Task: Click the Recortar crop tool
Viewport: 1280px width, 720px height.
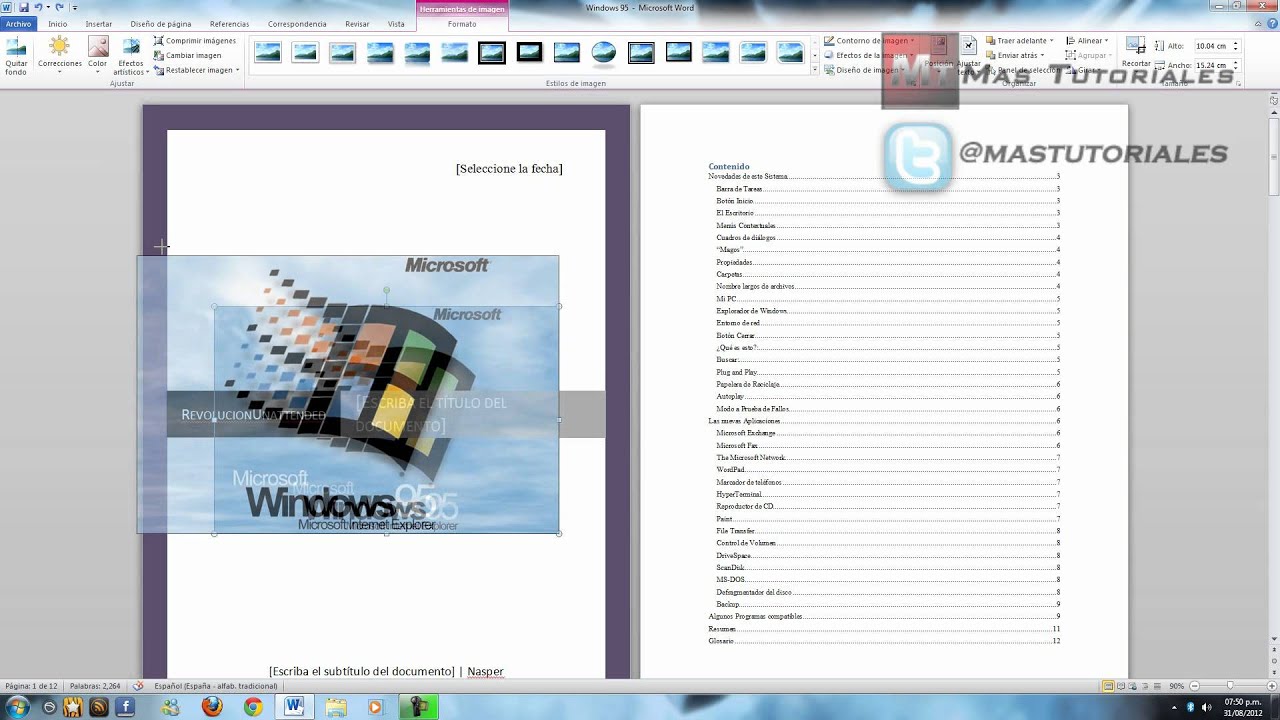Action: [1136, 54]
